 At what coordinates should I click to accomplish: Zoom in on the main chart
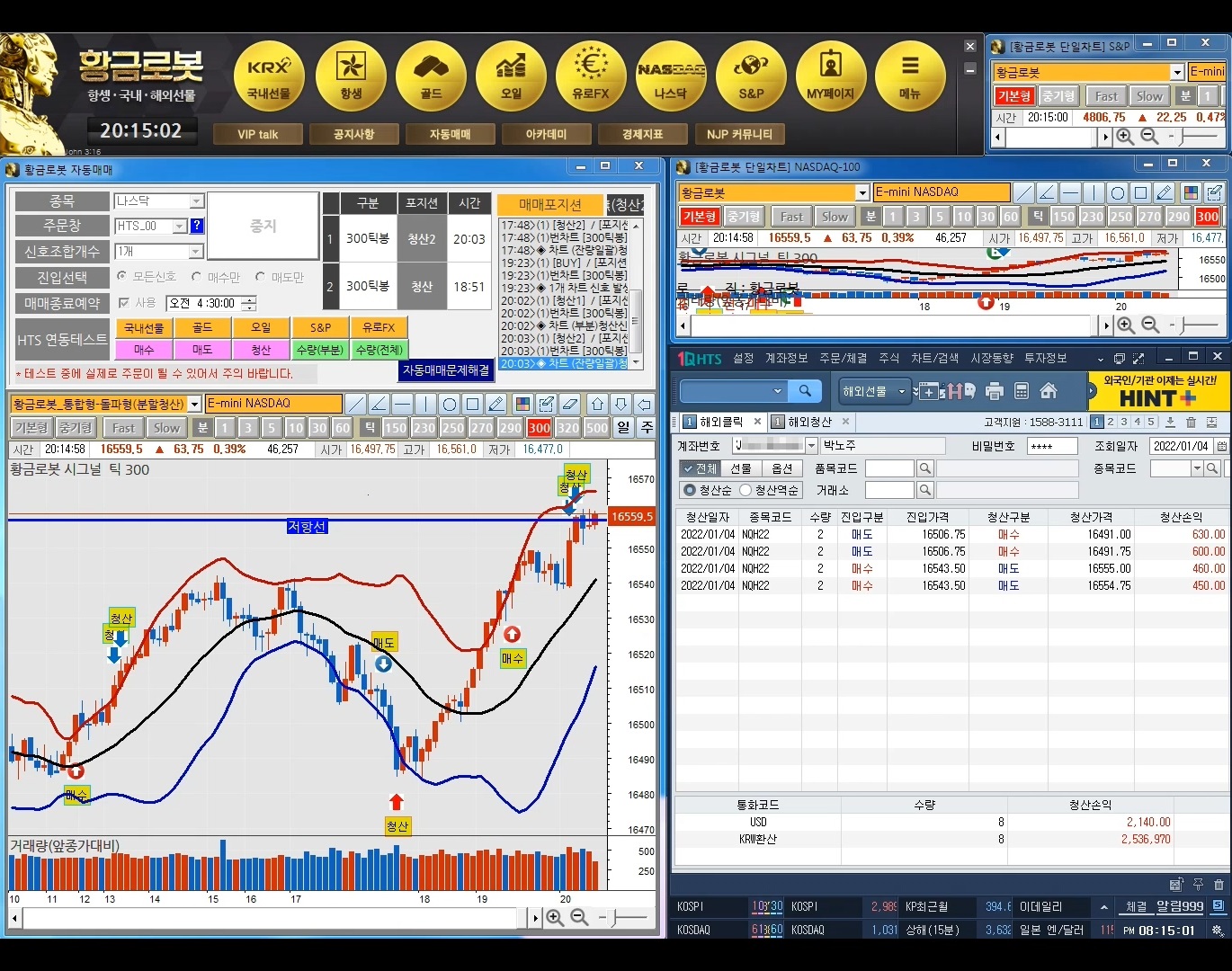555,917
